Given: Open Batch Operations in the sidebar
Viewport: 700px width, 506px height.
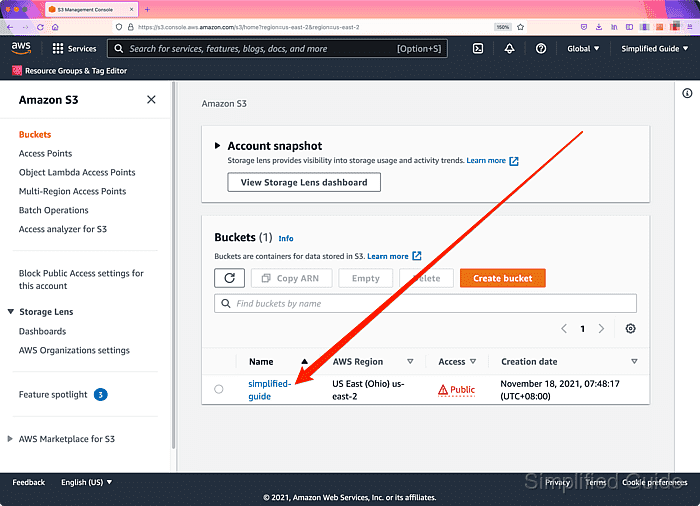Looking at the screenshot, I should [x=54, y=210].
